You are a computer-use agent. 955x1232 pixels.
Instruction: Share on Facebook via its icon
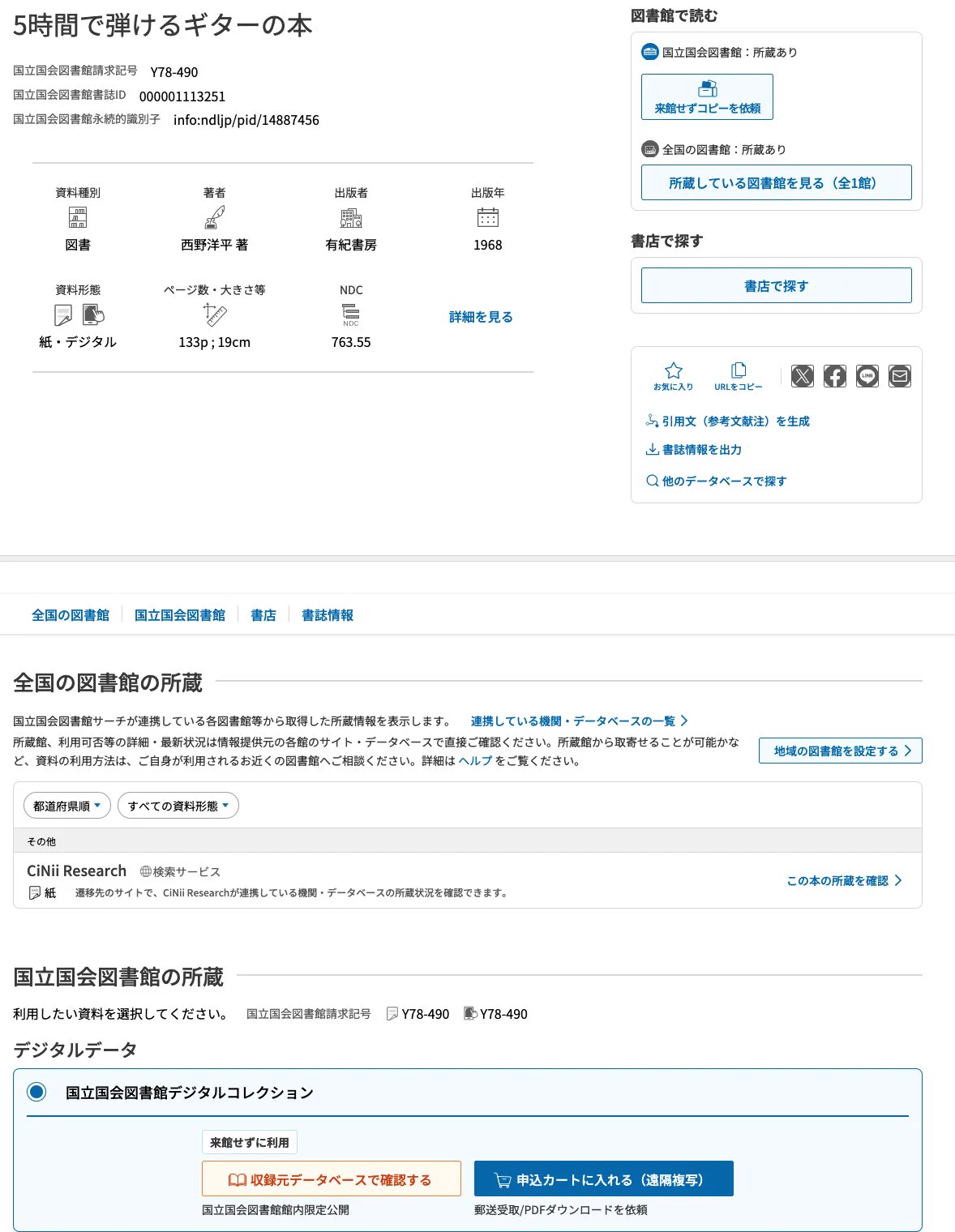click(x=835, y=376)
